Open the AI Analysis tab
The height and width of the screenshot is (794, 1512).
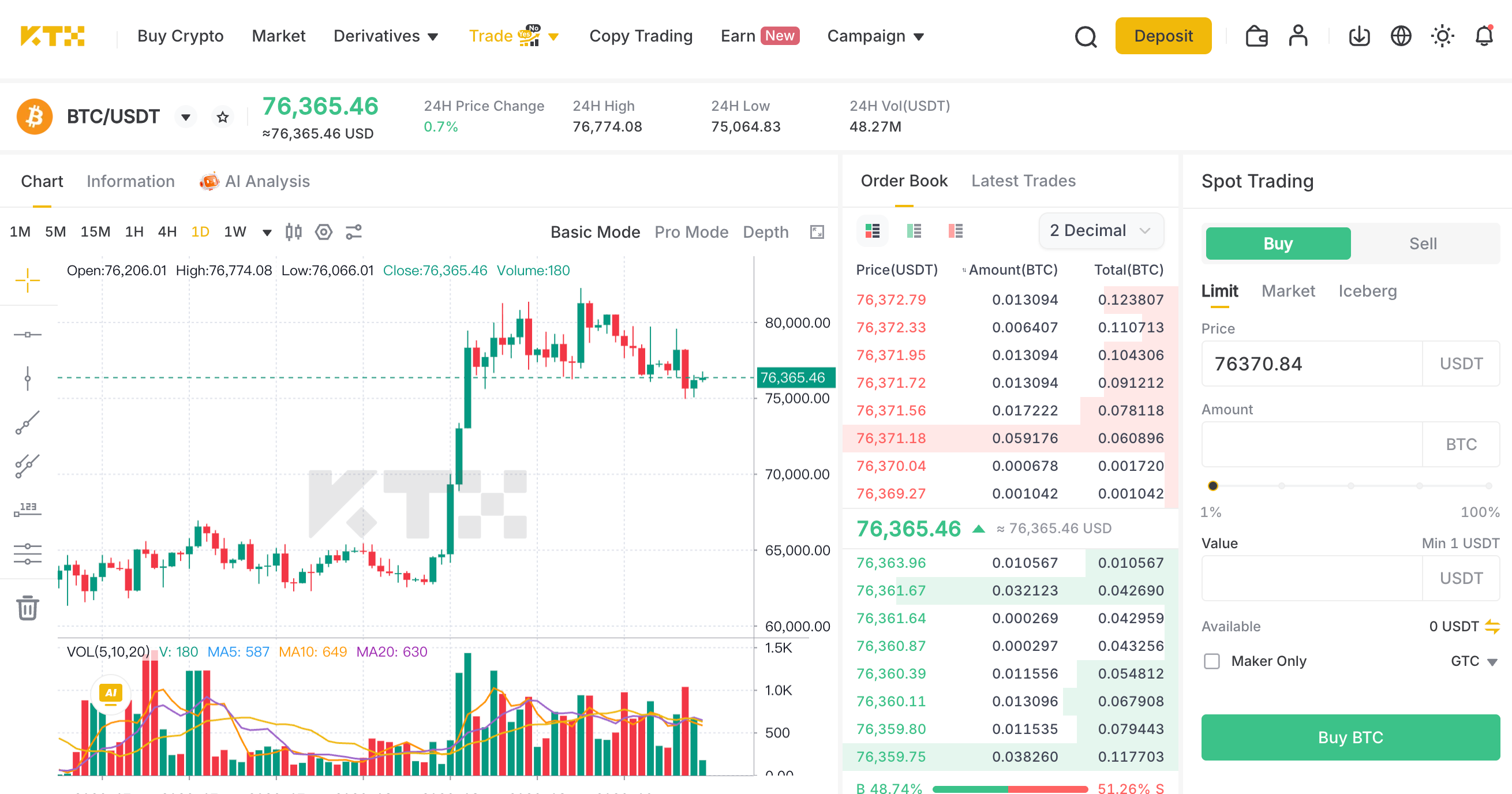point(254,181)
